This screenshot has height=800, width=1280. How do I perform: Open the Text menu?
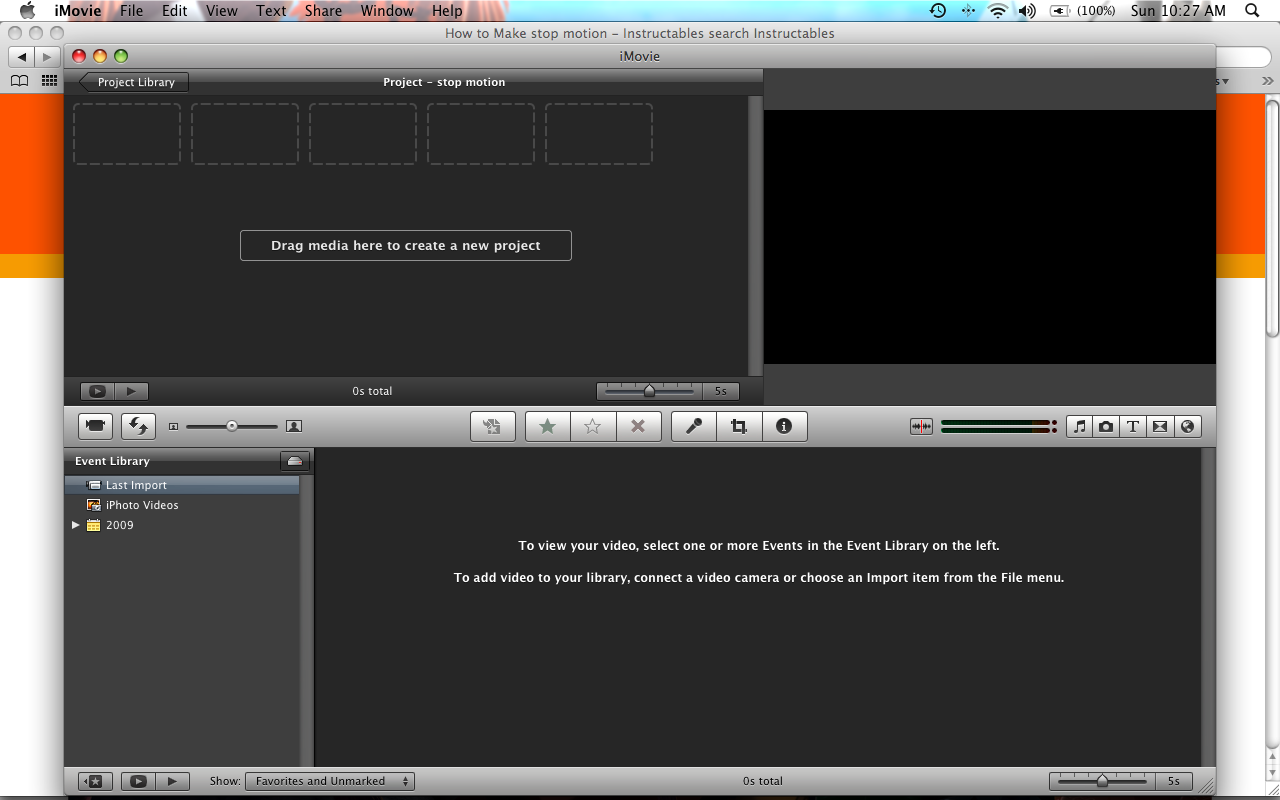(271, 11)
